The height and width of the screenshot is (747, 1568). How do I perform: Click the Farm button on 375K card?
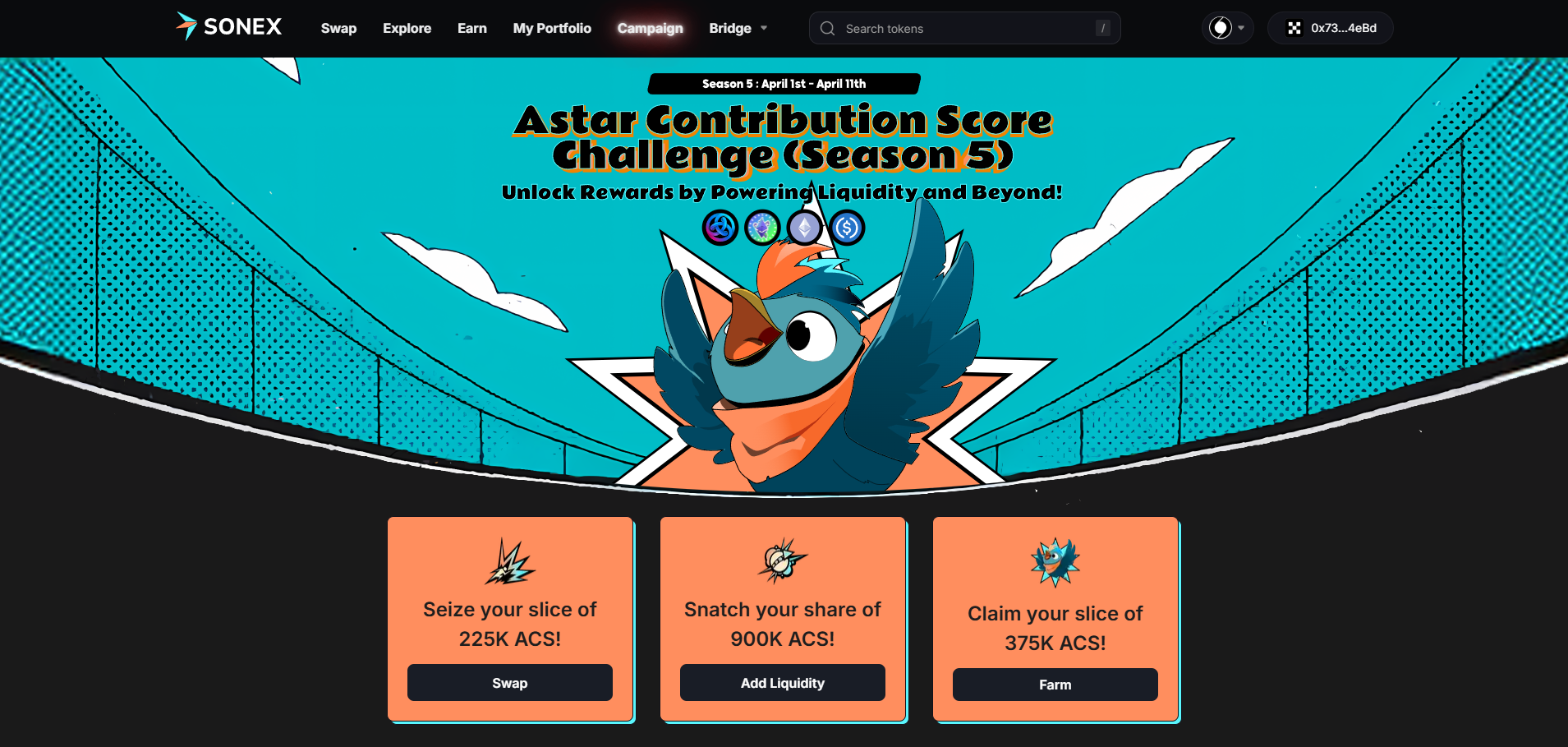pos(1055,685)
